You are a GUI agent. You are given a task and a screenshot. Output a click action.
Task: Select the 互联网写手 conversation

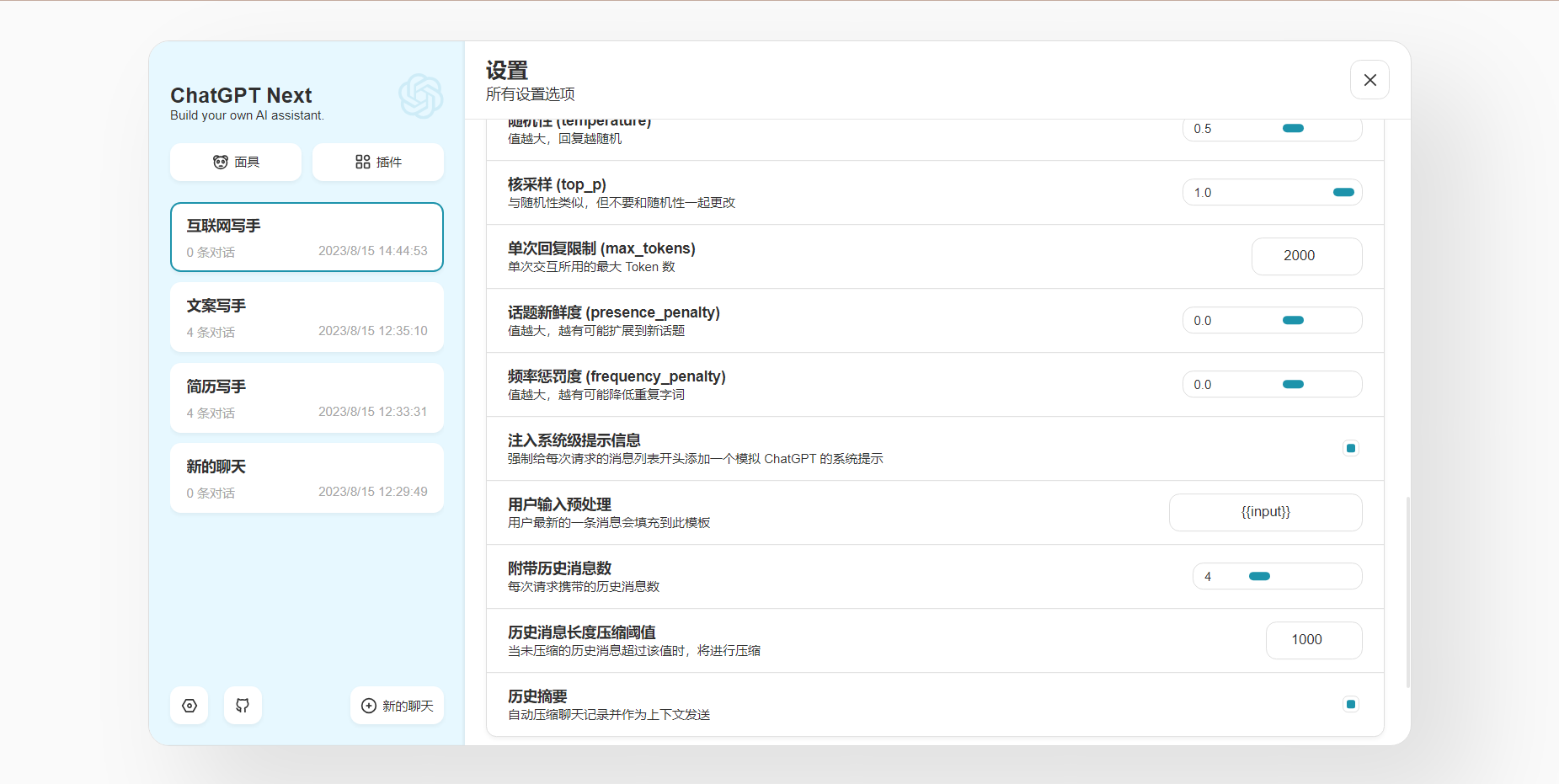click(x=307, y=237)
